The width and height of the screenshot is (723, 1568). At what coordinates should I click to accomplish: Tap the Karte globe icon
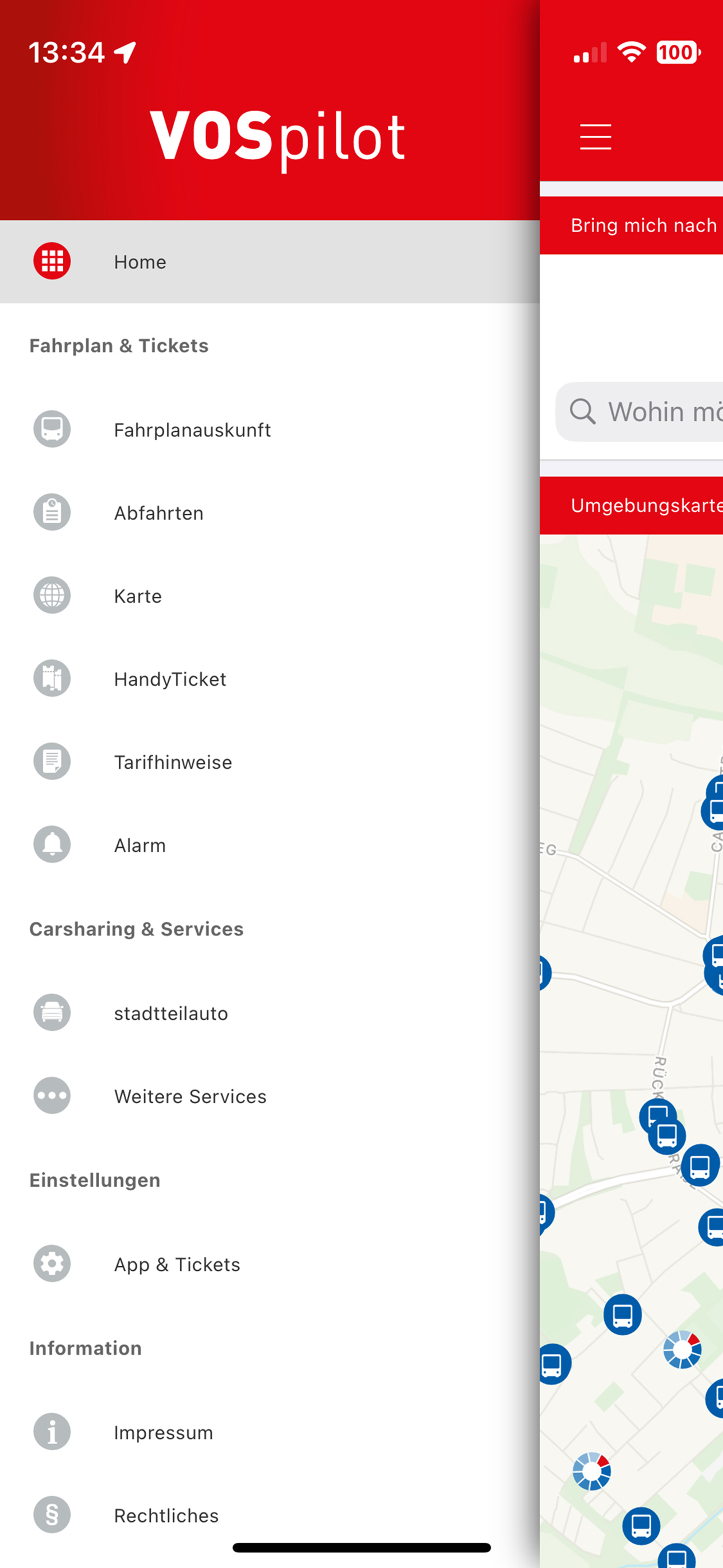[52, 596]
